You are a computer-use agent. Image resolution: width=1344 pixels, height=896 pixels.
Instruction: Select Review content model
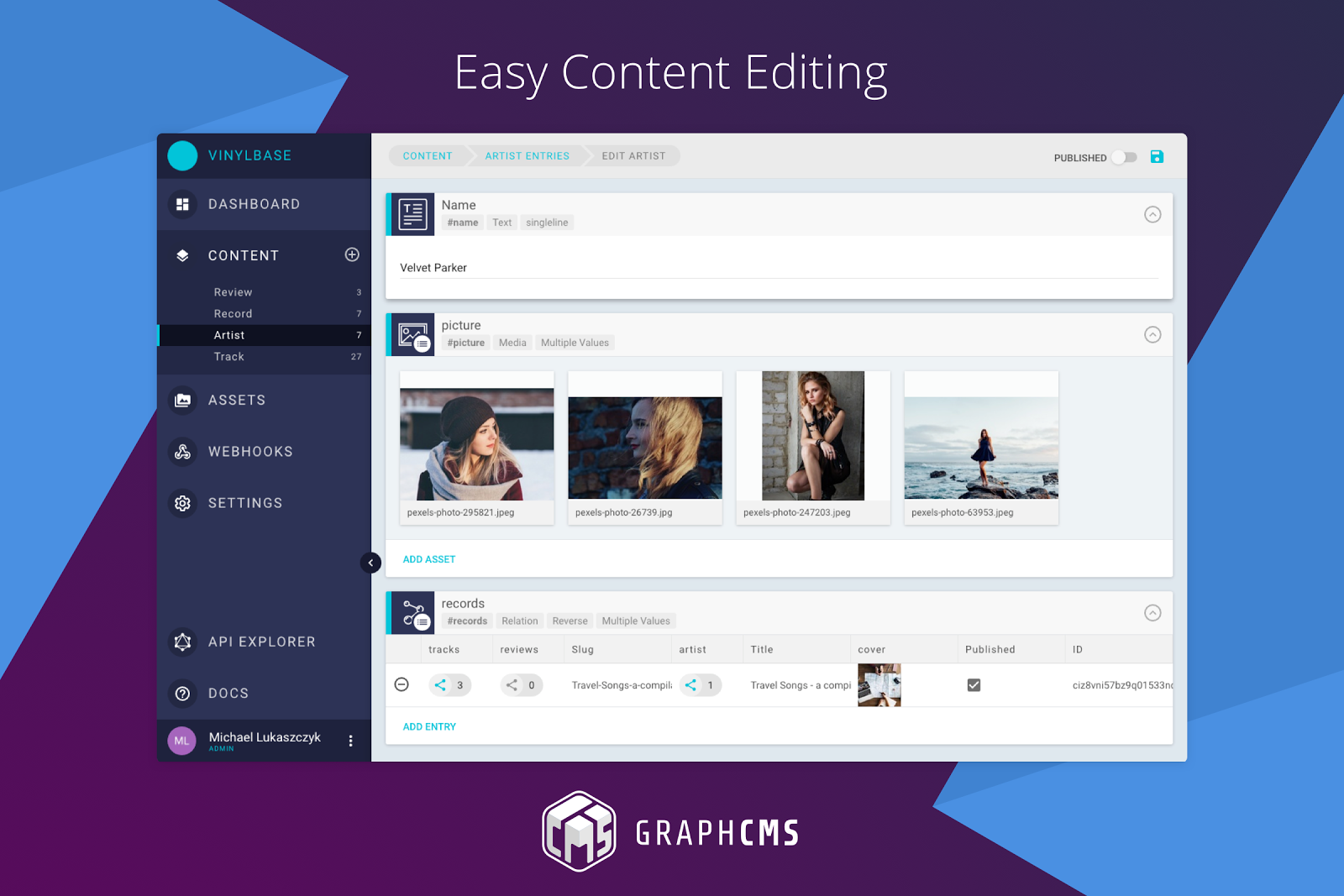(264, 292)
